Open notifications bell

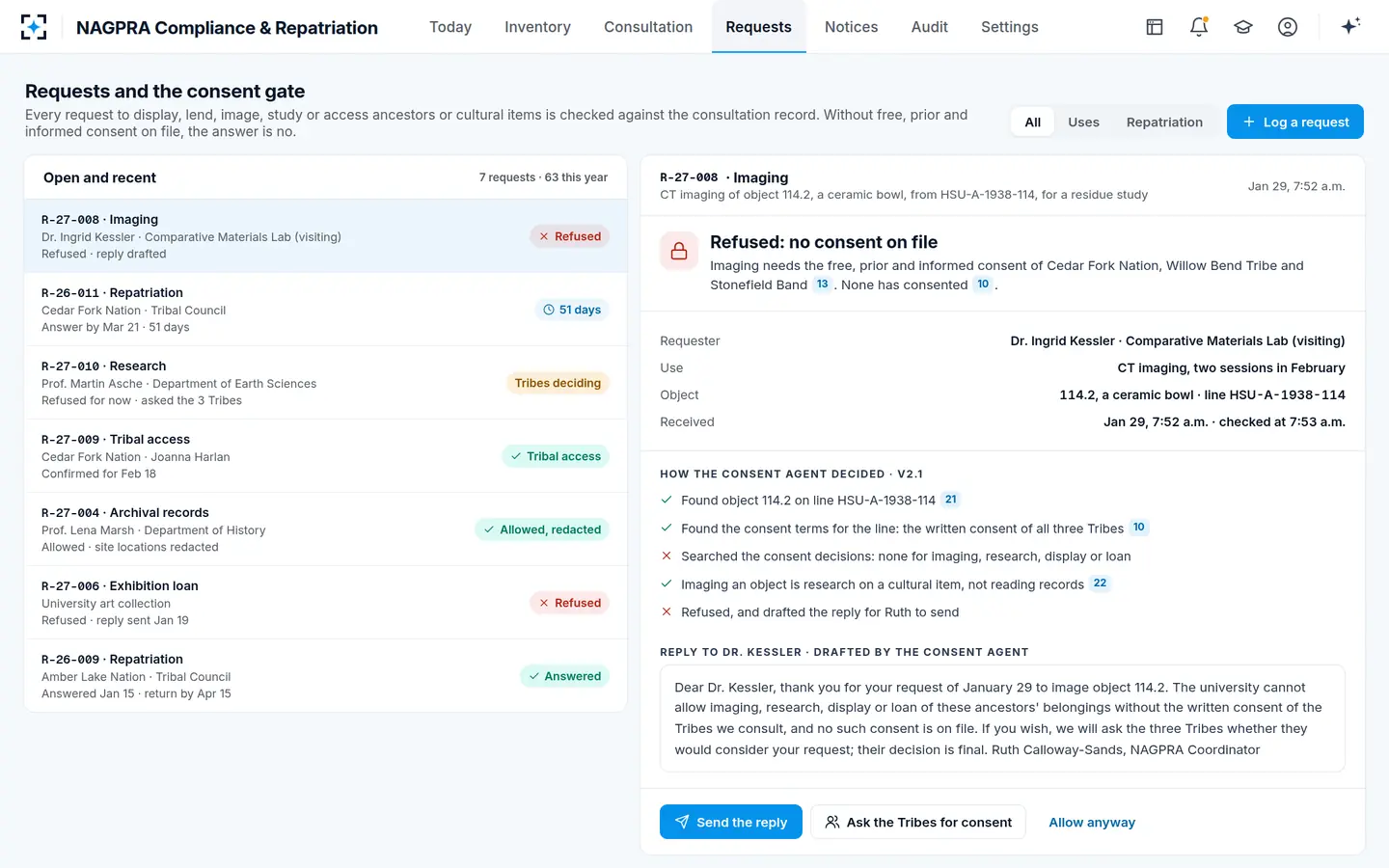[x=1199, y=27]
